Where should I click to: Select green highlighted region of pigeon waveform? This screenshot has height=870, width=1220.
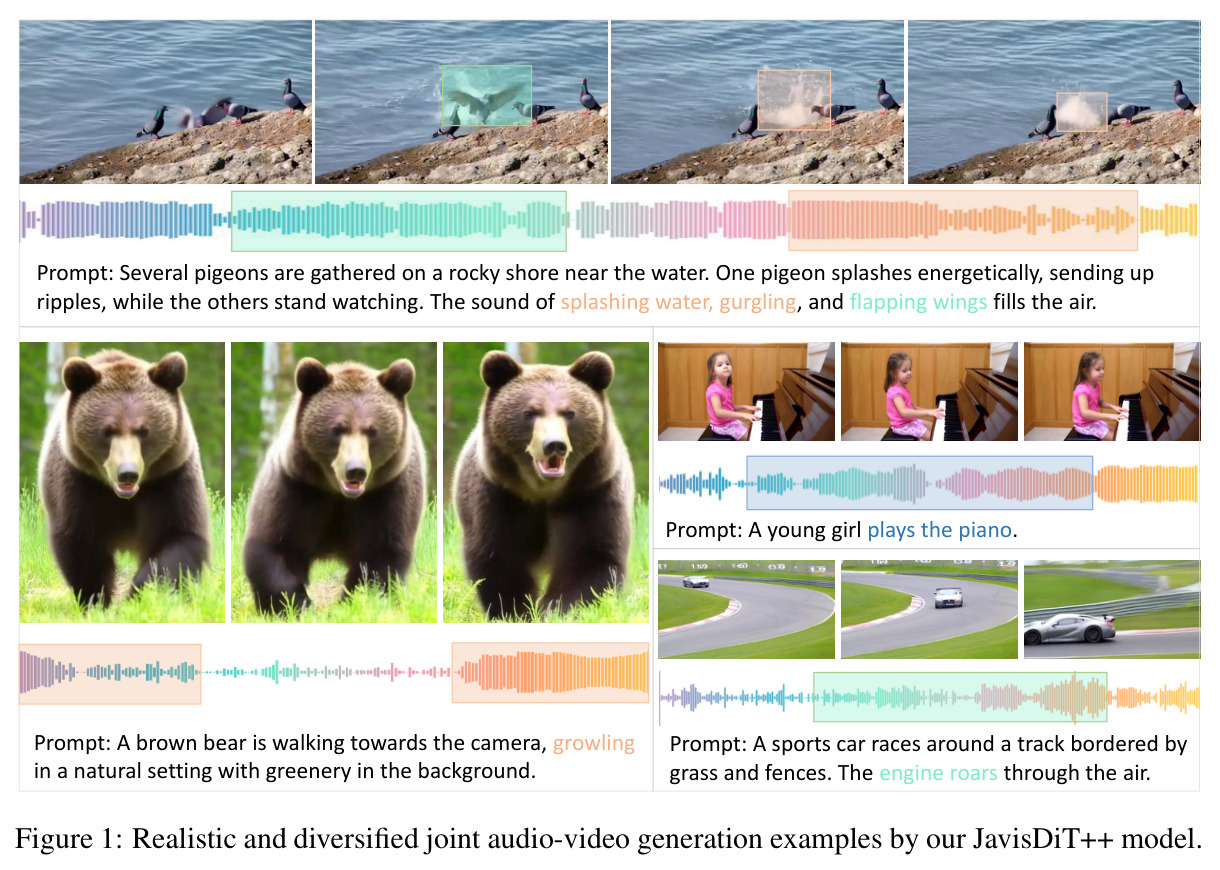399,220
